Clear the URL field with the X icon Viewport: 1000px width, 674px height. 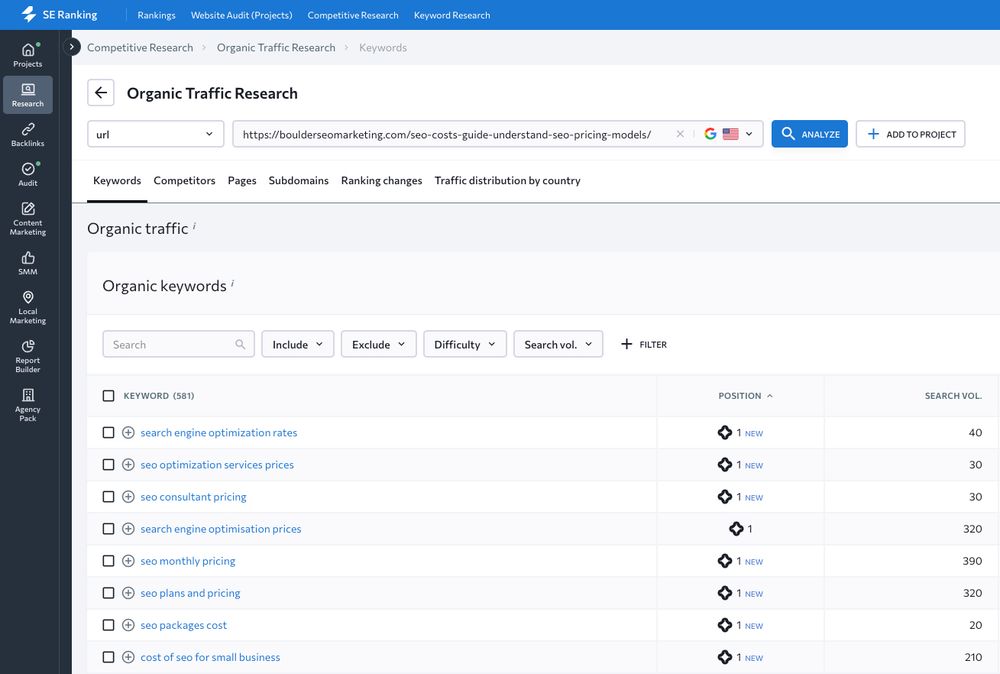tap(680, 134)
